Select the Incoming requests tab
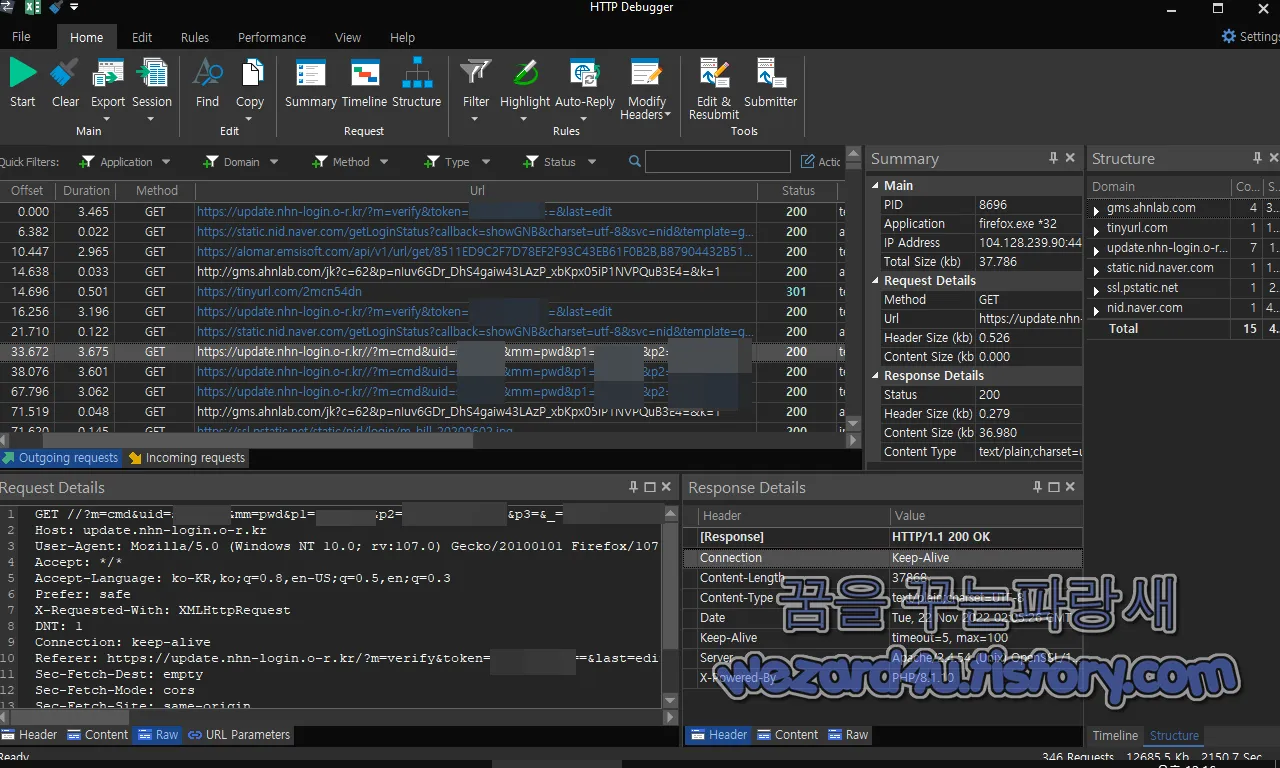 point(186,458)
